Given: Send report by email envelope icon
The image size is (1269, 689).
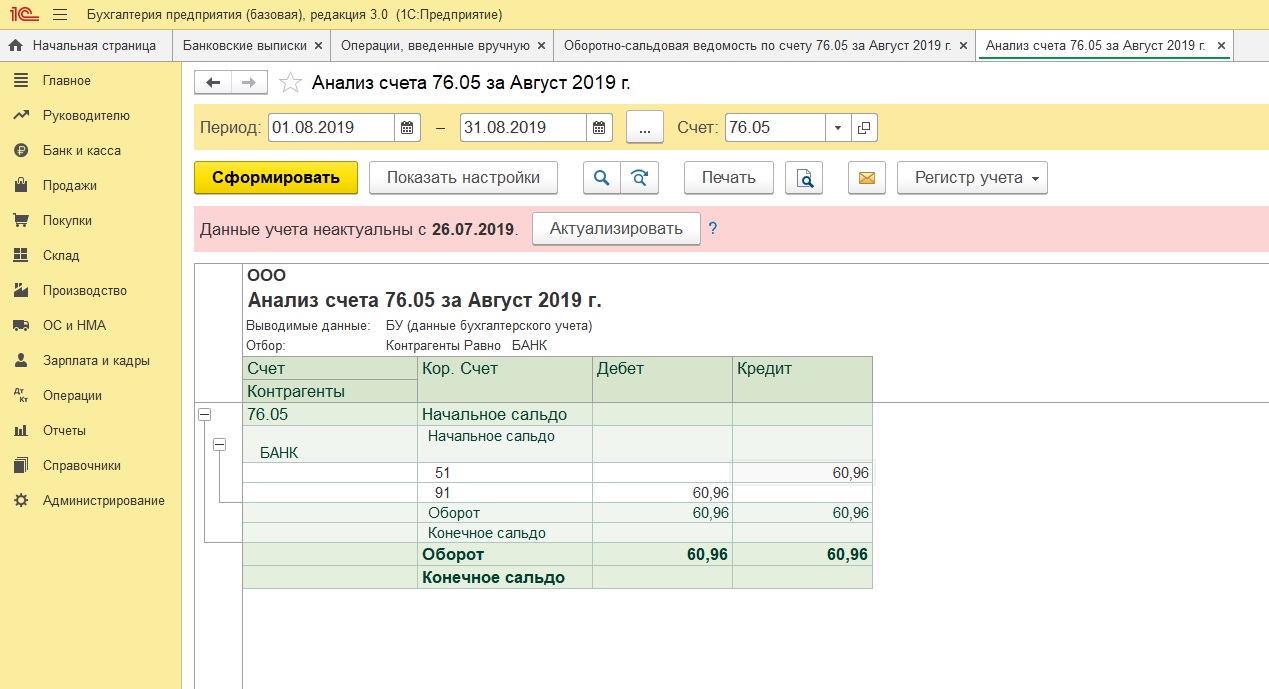Looking at the screenshot, I should 867,178.
